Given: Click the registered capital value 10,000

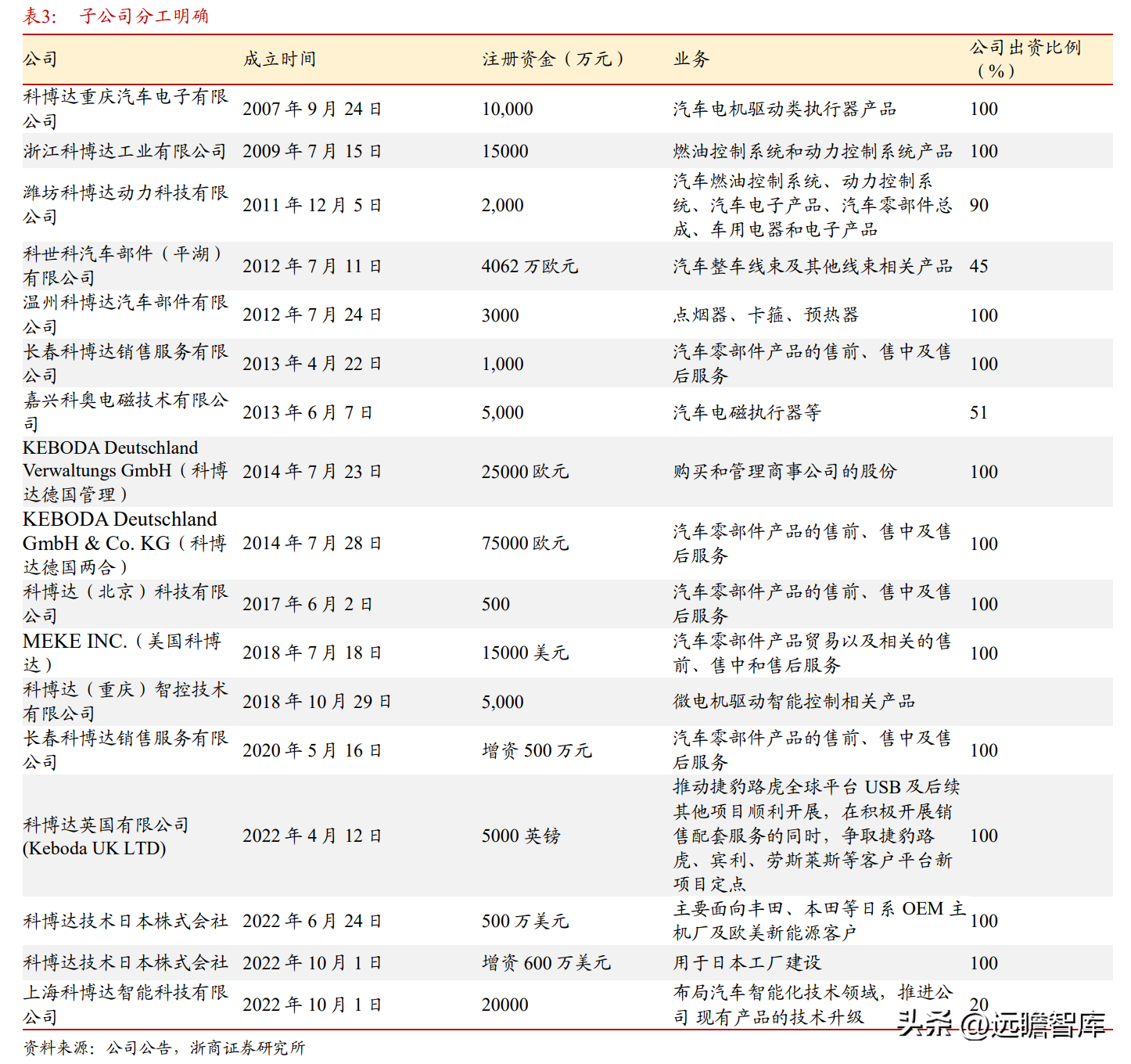Looking at the screenshot, I should [508, 109].
